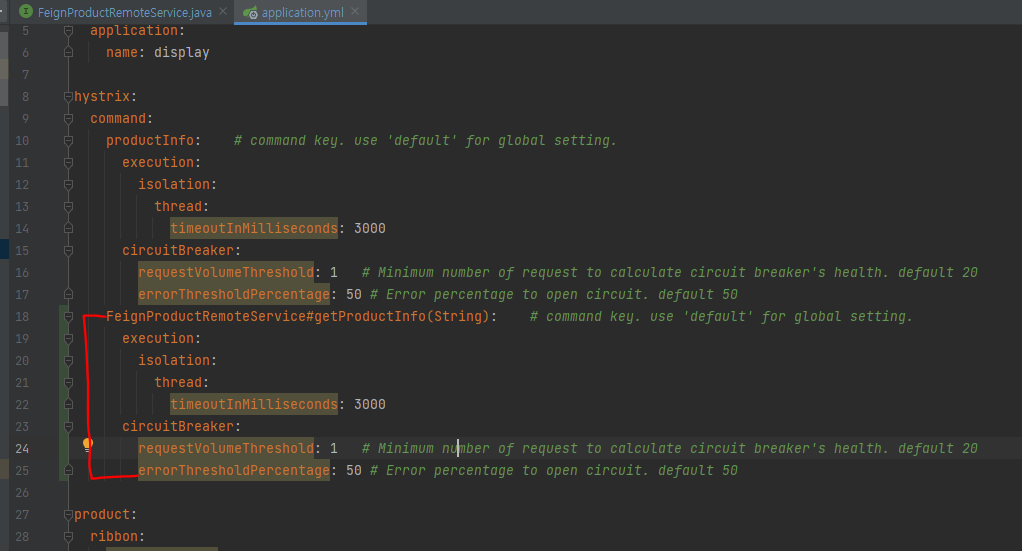This screenshot has height=551, width=1022.
Task: Click the 'productInfo' key on line 10
Action: click(x=150, y=141)
